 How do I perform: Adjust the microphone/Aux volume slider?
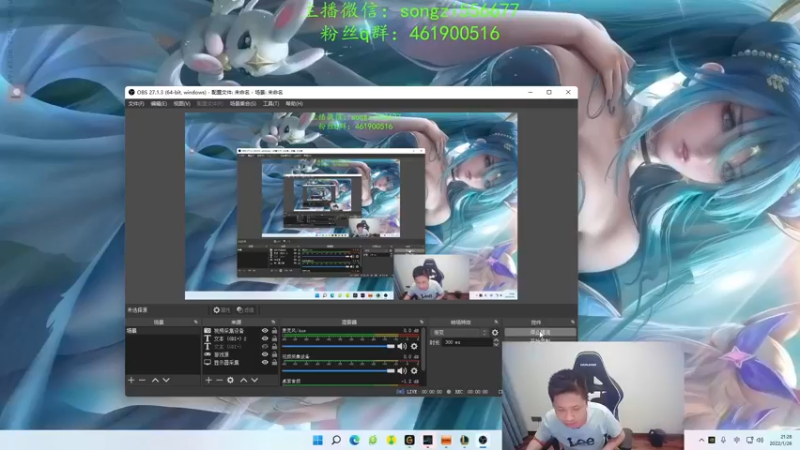click(339, 346)
